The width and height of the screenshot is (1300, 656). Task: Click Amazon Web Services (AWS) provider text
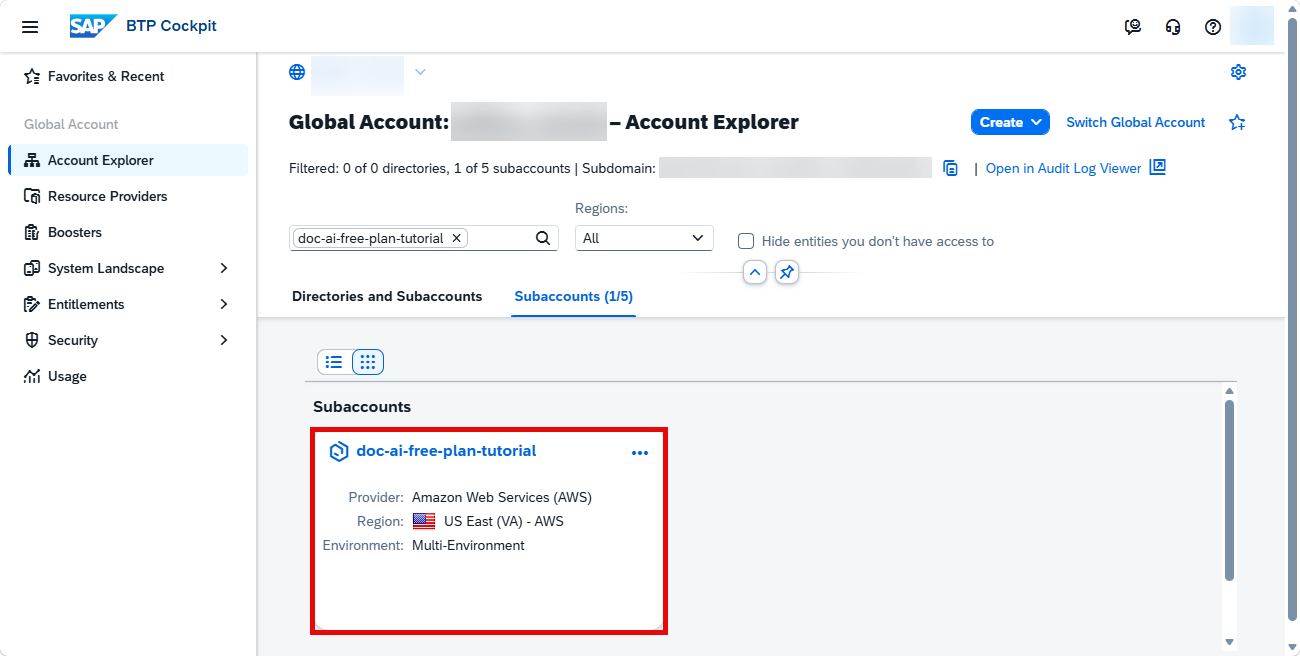[x=502, y=497]
